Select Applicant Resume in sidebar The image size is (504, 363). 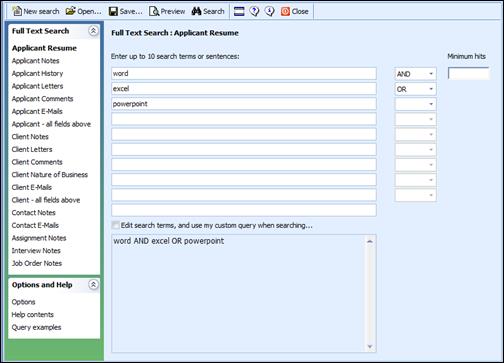coord(44,48)
